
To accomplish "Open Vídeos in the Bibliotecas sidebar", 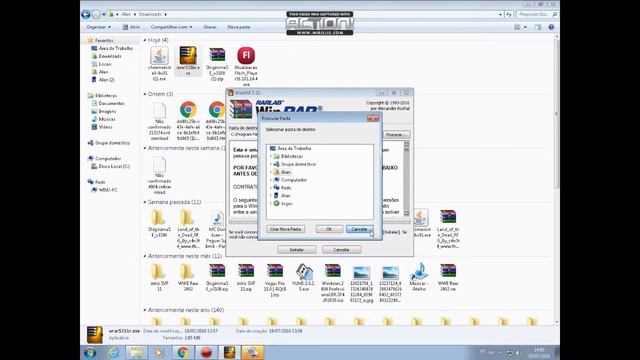I will [x=102, y=127].
